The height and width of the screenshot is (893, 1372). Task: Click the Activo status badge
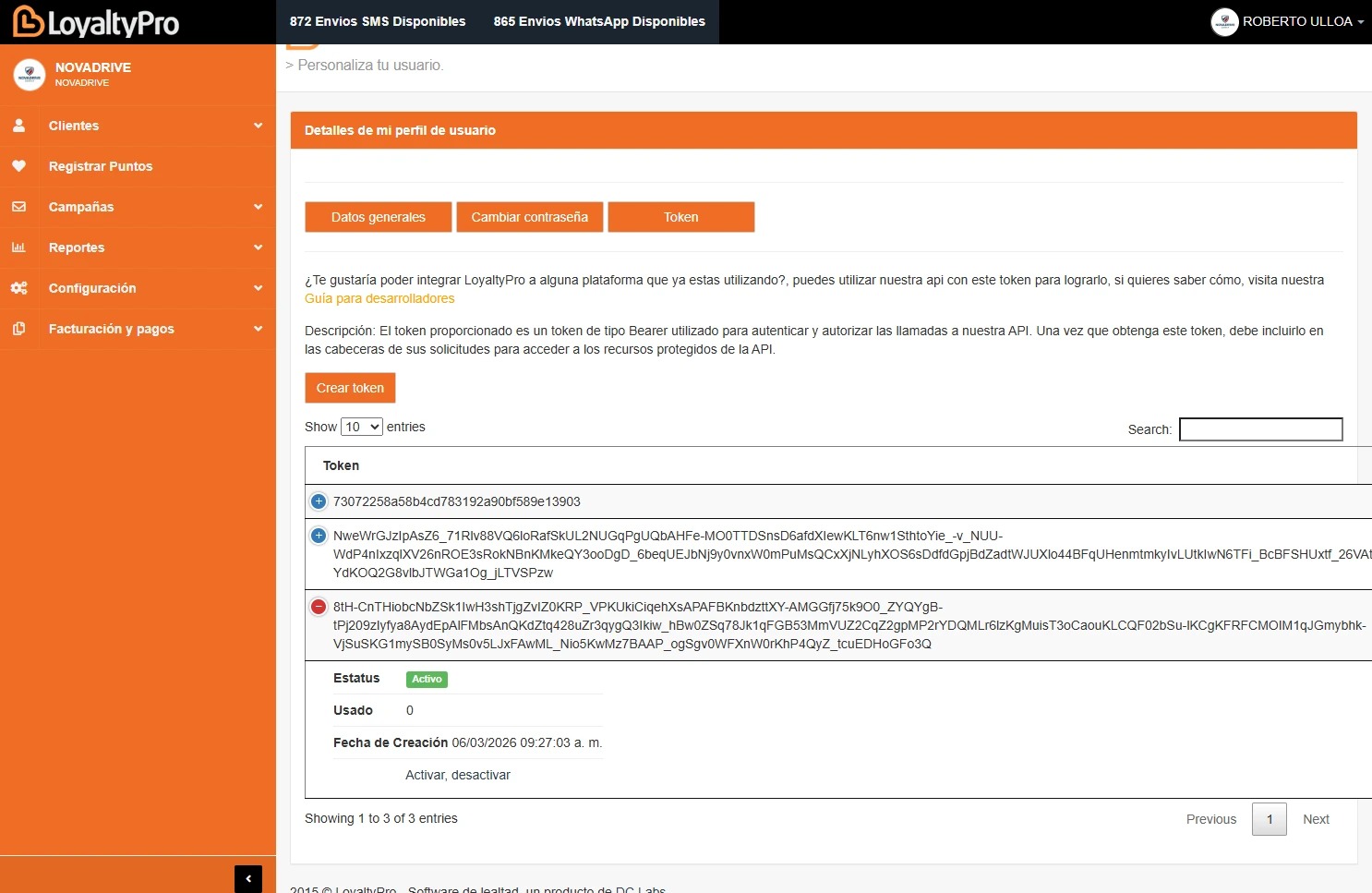[427, 679]
